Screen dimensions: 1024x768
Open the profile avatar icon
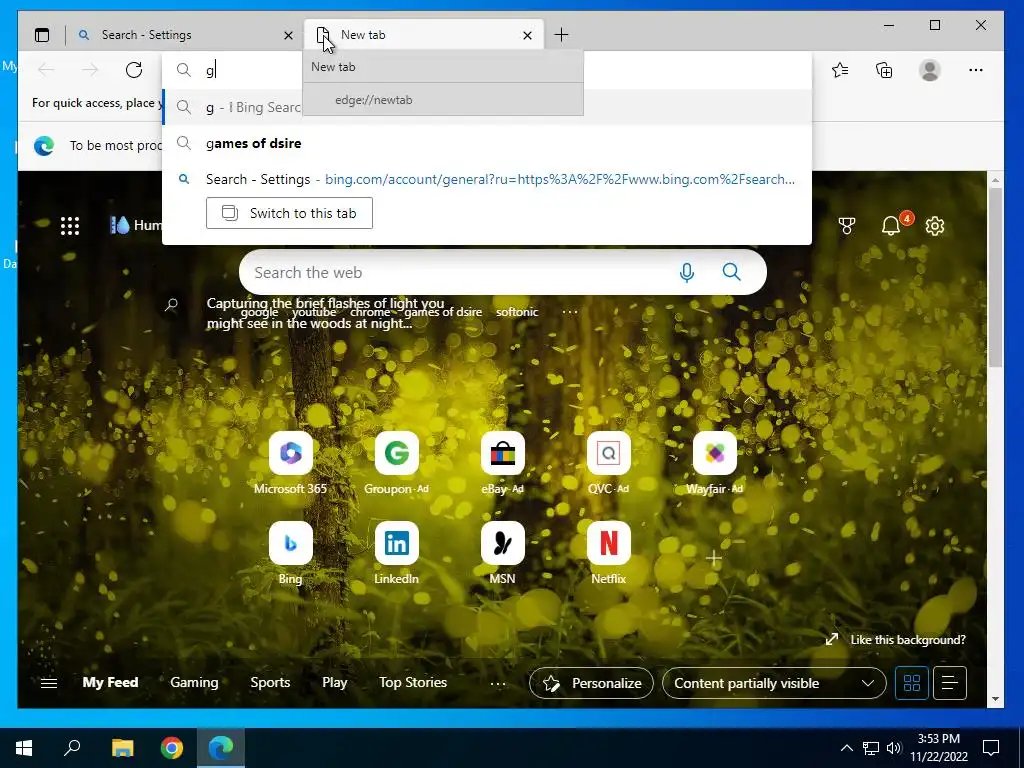929,70
